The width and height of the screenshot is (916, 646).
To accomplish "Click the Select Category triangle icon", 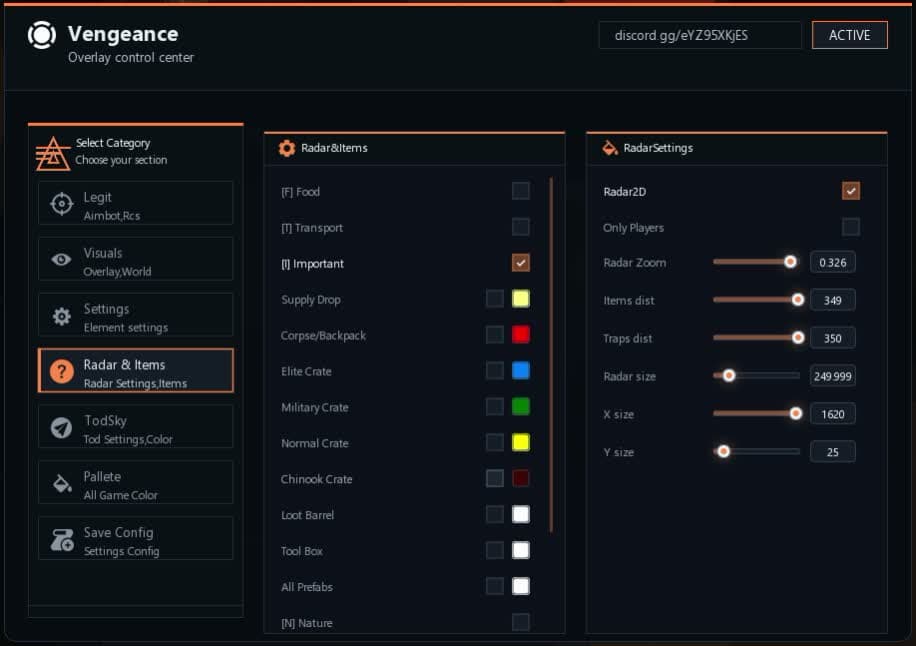I will pos(52,152).
